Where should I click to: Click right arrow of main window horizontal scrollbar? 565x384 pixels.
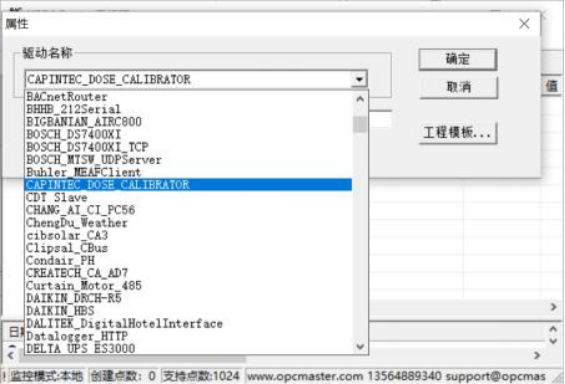pos(553,307)
